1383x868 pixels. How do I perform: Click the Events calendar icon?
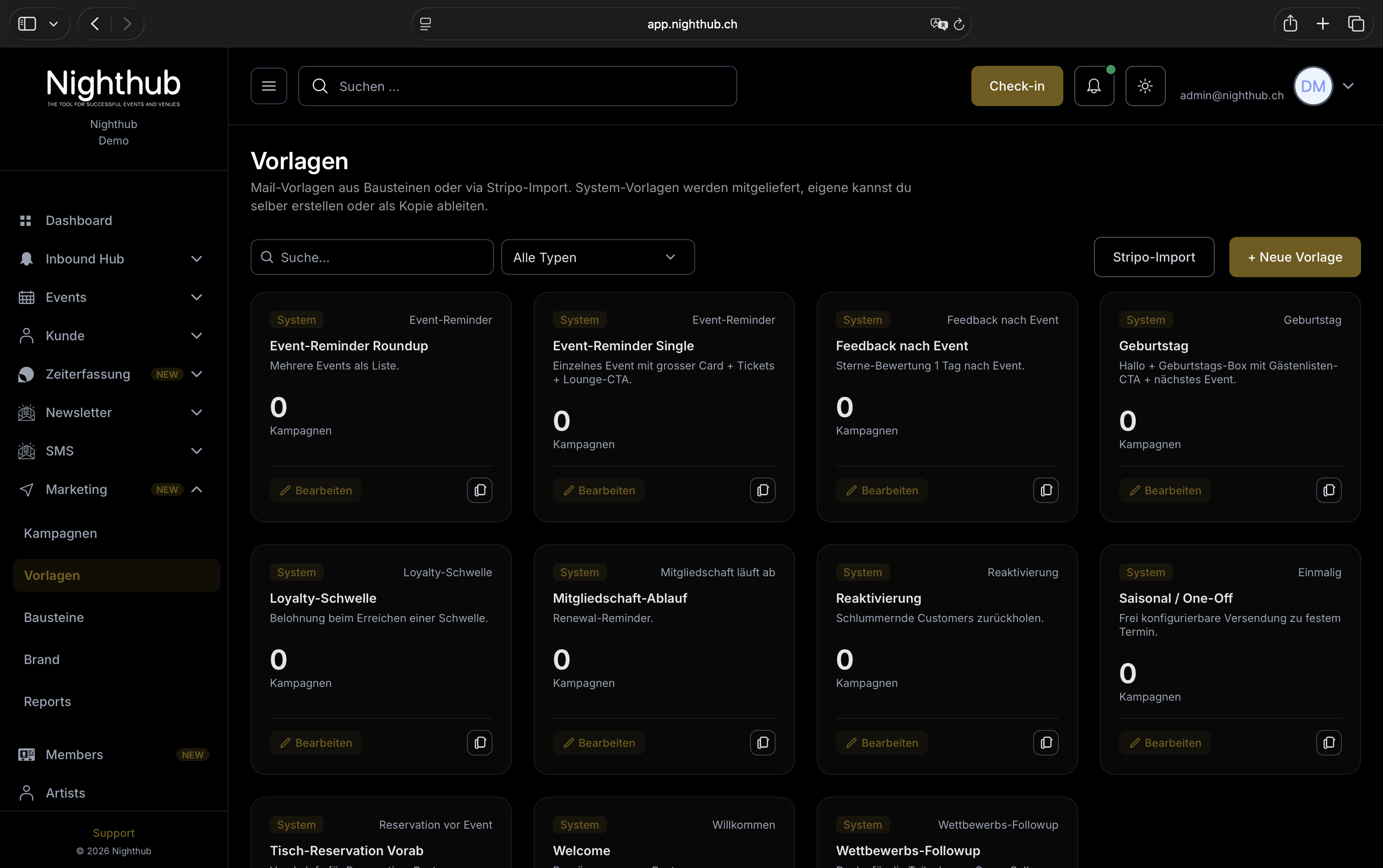click(26, 297)
